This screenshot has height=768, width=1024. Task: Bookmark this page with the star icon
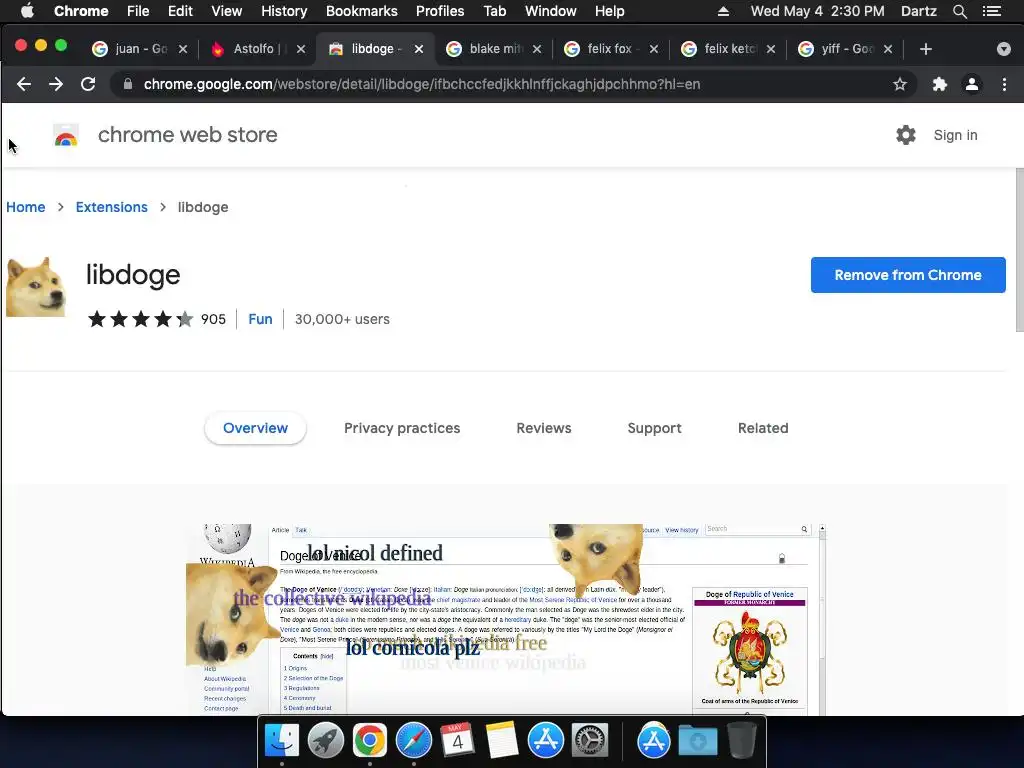point(900,84)
